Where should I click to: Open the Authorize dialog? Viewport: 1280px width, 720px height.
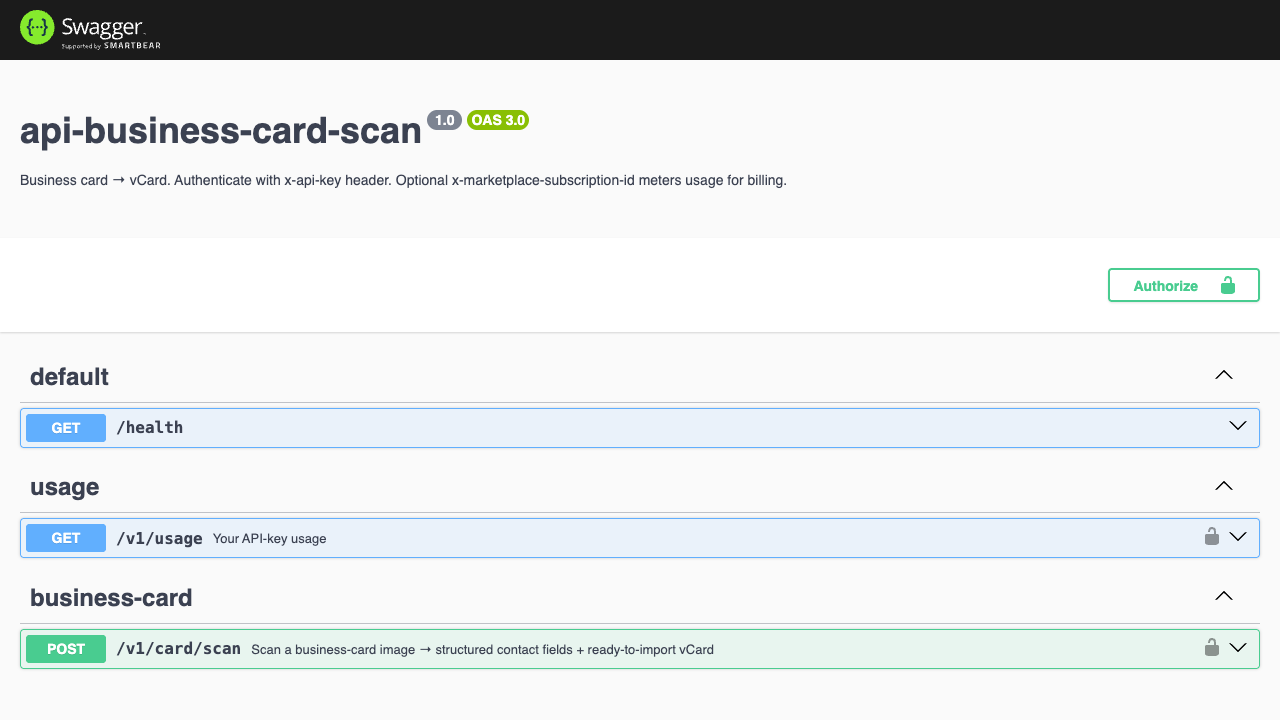[1183, 285]
